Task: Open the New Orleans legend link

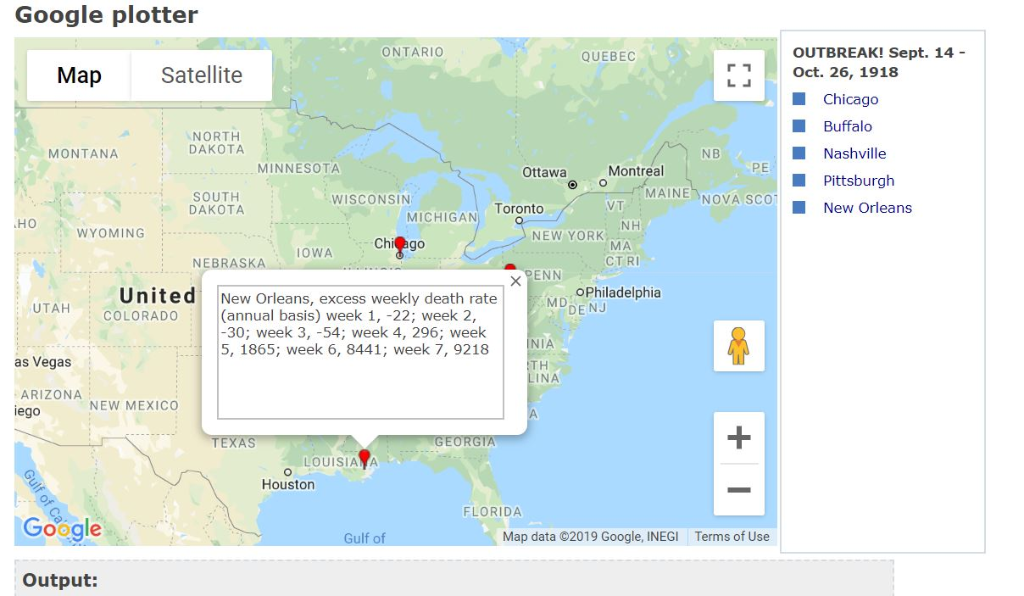Action: coord(867,208)
